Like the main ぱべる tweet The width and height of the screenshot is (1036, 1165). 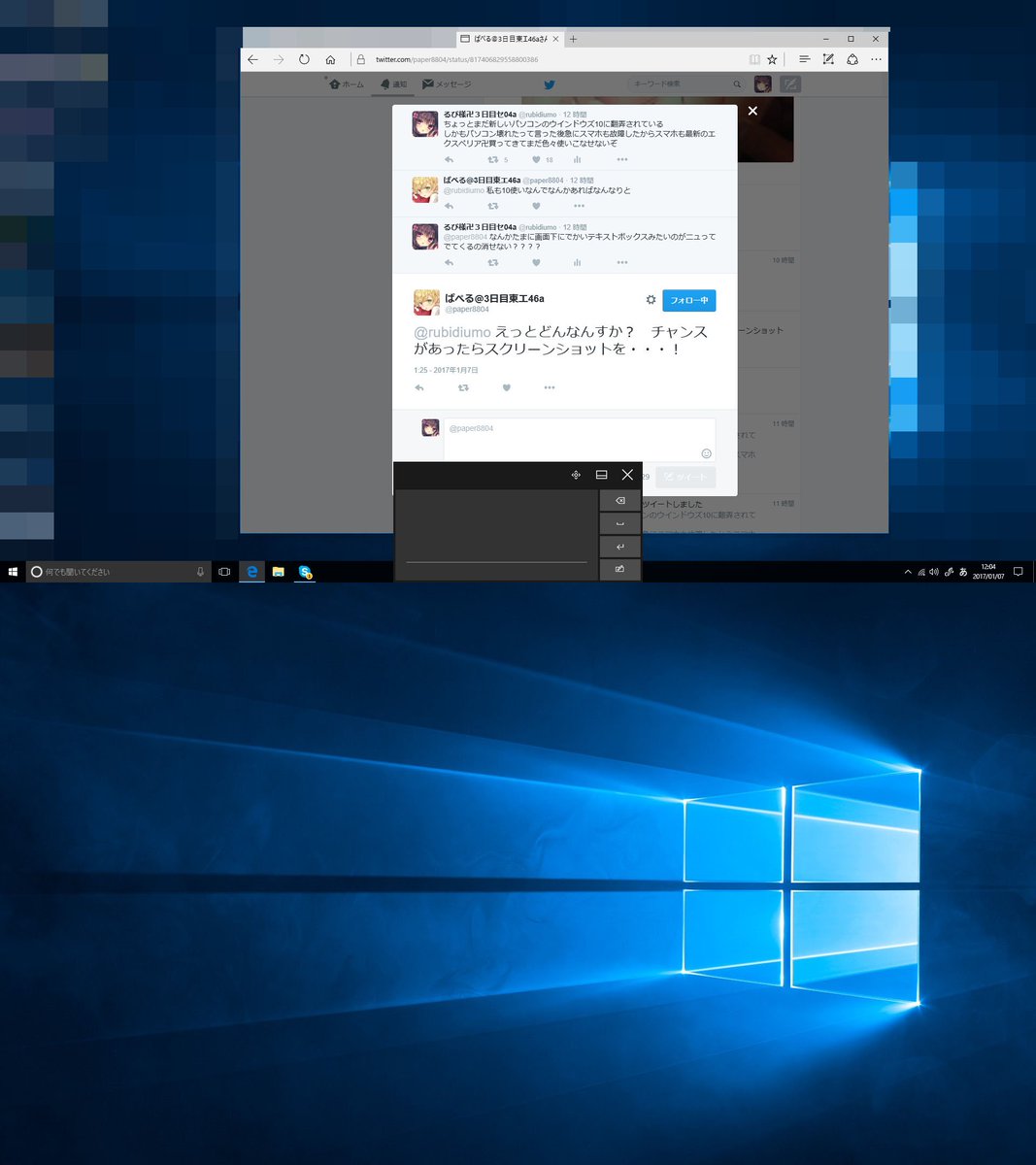[x=506, y=387]
